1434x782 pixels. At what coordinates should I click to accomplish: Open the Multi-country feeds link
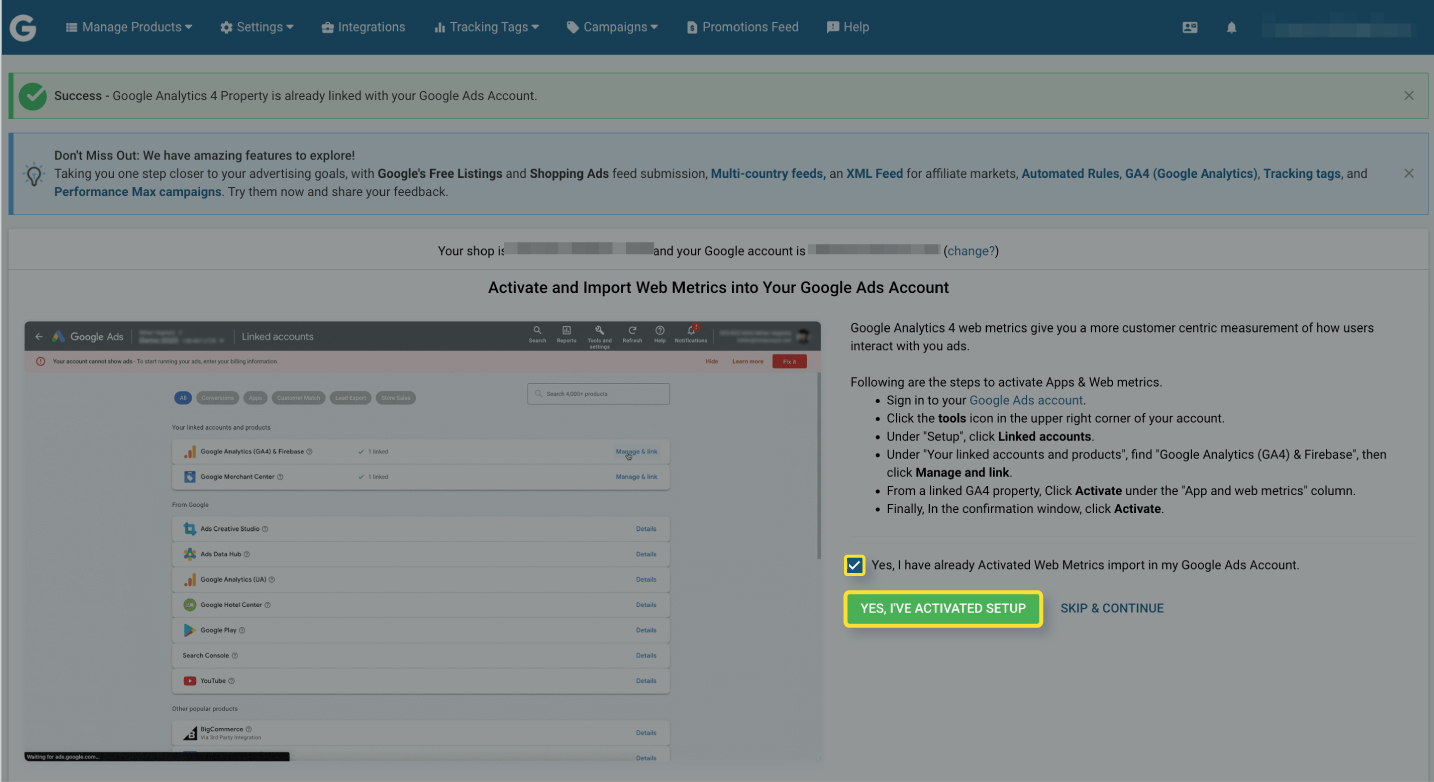pos(767,173)
